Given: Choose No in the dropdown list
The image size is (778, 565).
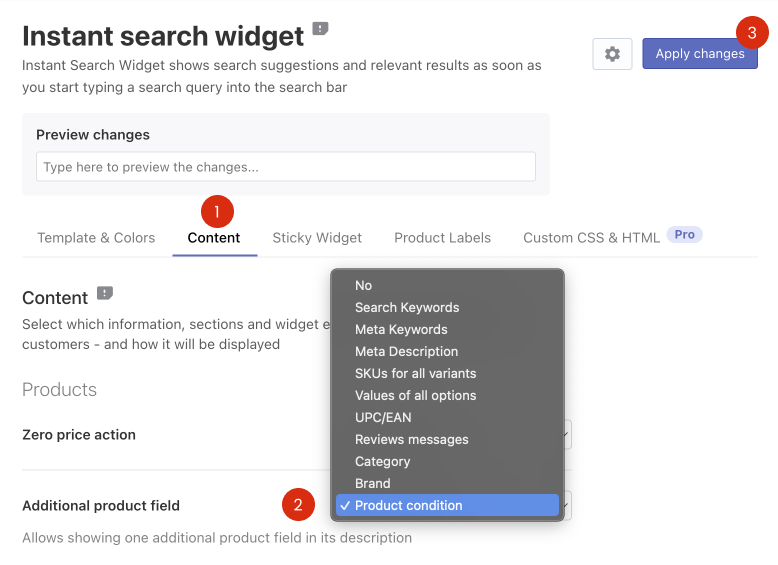Looking at the screenshot, I should [x=448, y=285].
